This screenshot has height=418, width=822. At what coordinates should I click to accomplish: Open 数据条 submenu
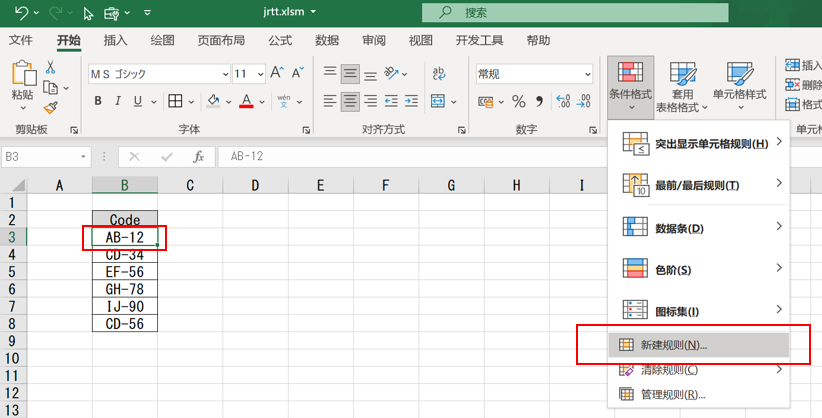coord(698,228)
